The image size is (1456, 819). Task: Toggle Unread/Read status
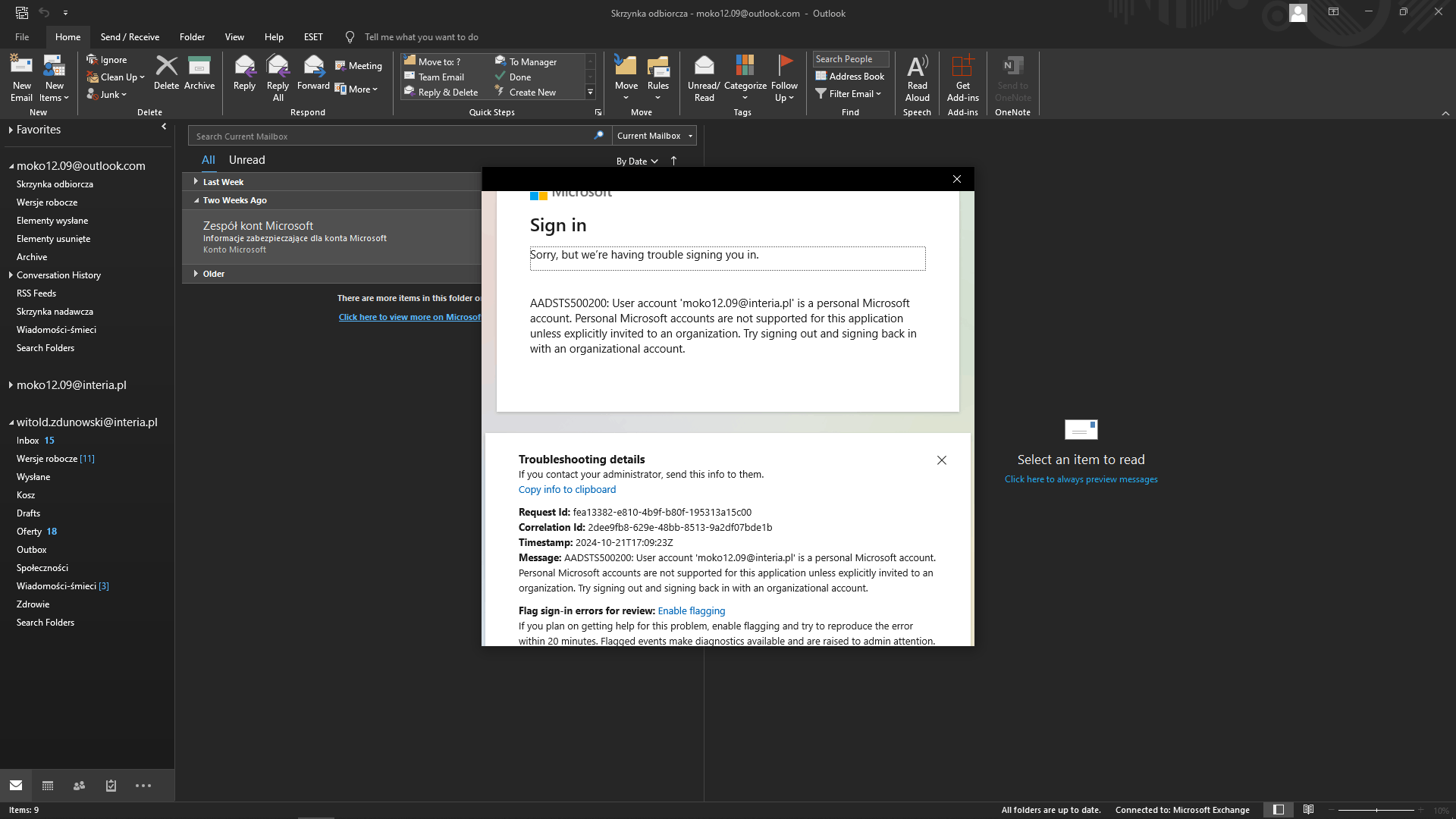[704, 78]
